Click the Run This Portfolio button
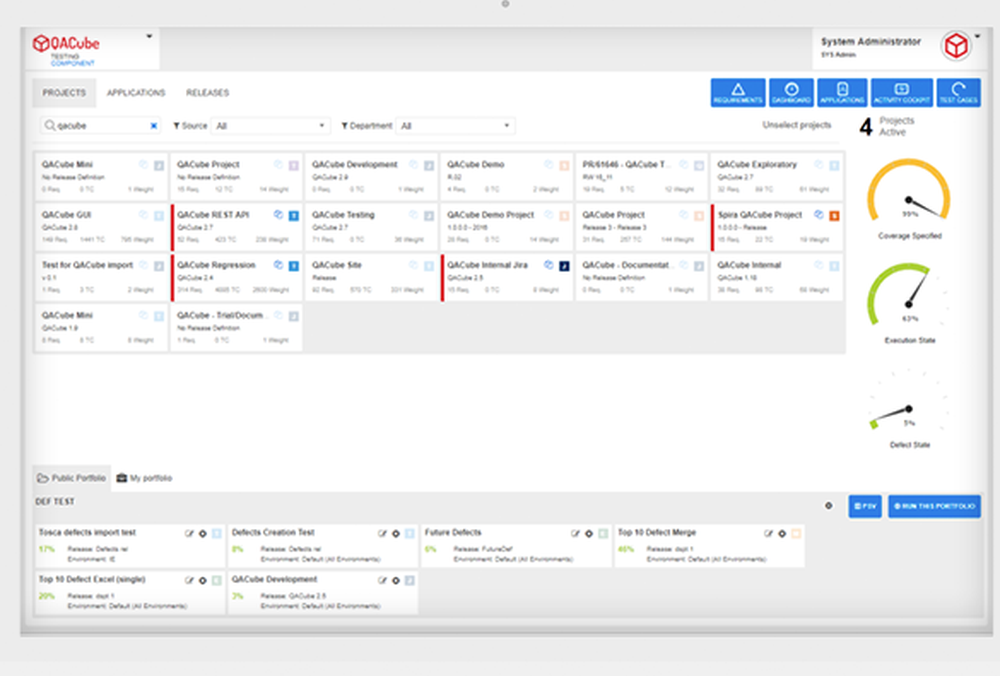 [x=934, y=506]
